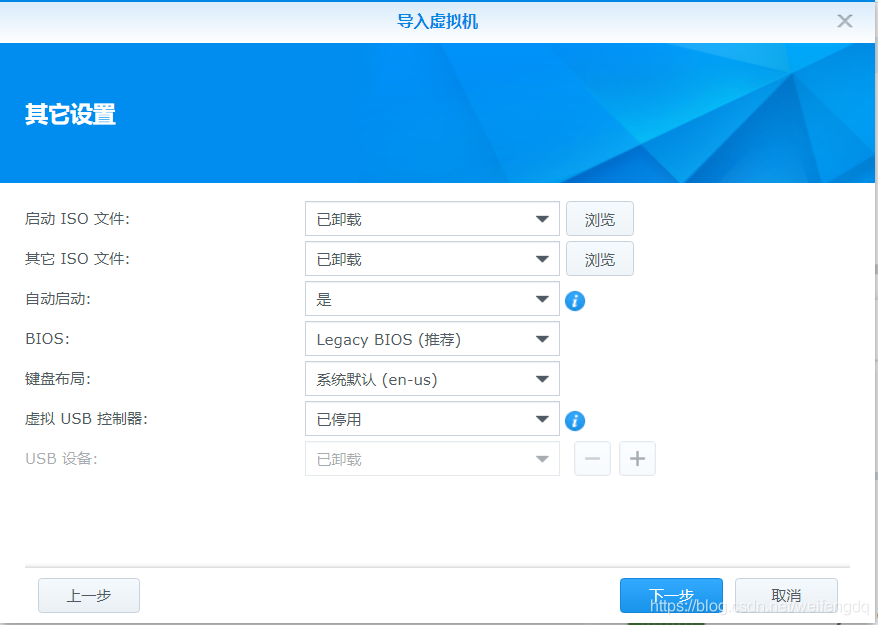The image size is (878, 625).
Task: Click the dropdown arrow on the BIOS selector
Action: 544,338
